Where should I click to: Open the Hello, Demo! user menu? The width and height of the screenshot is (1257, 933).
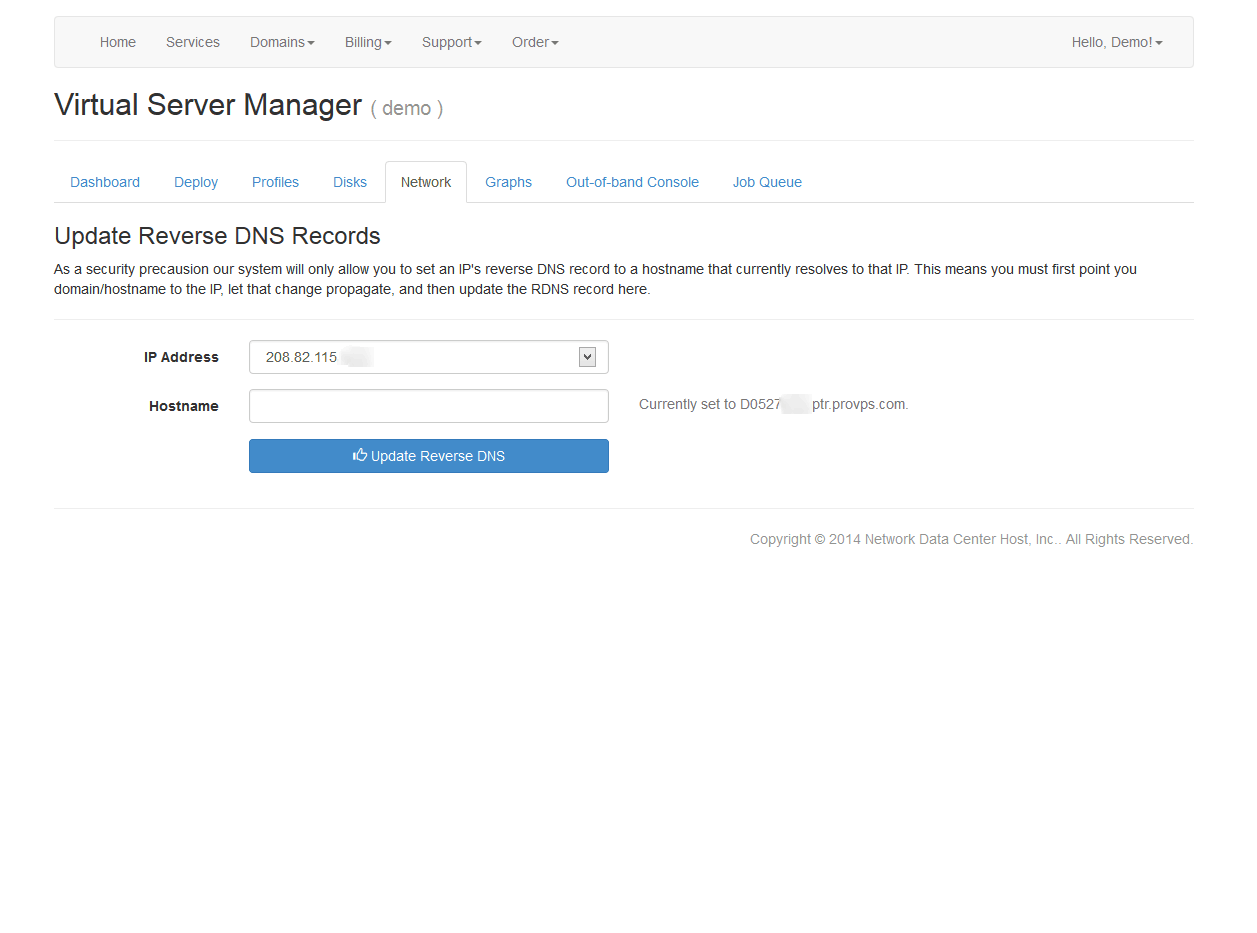point(1116,42)
